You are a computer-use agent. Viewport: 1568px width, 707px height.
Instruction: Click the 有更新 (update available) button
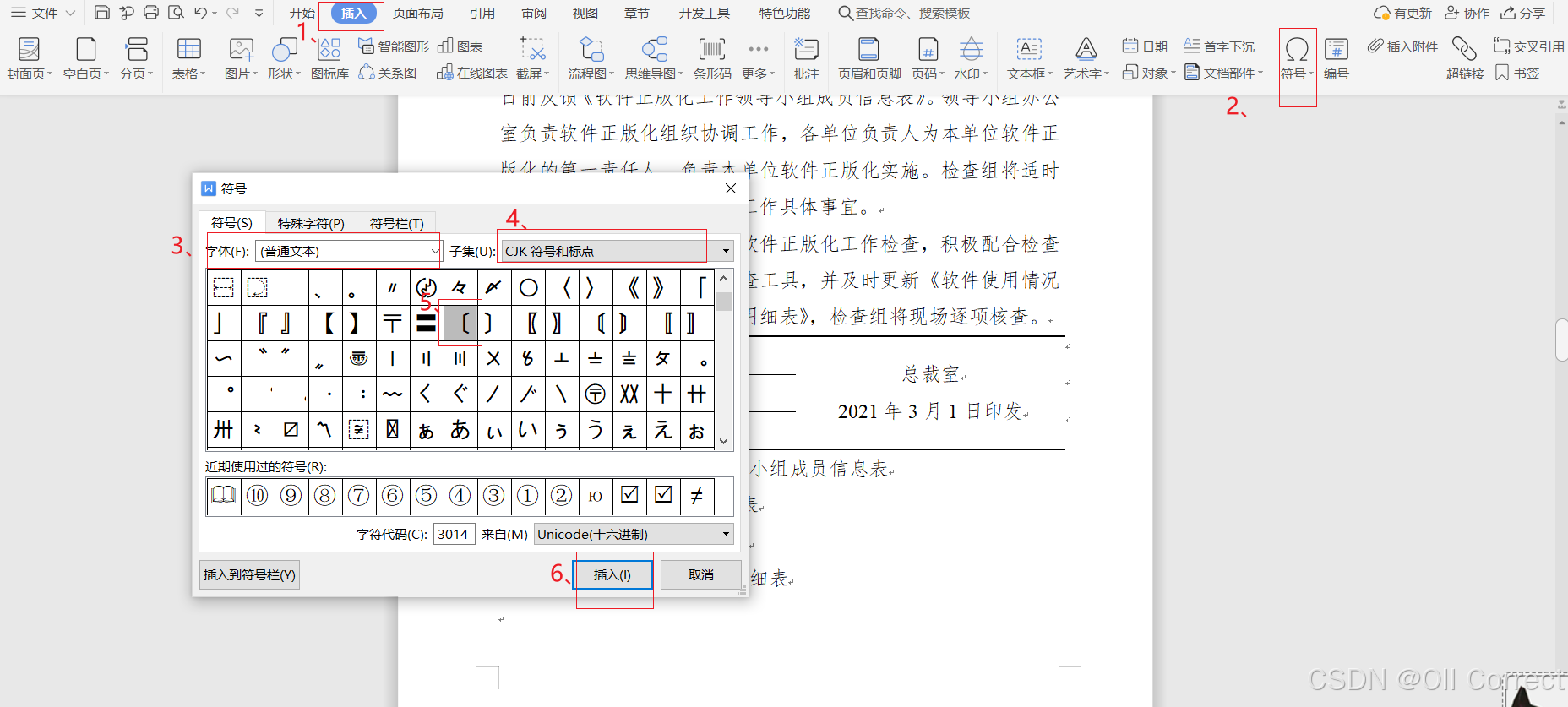point(1403,13)
